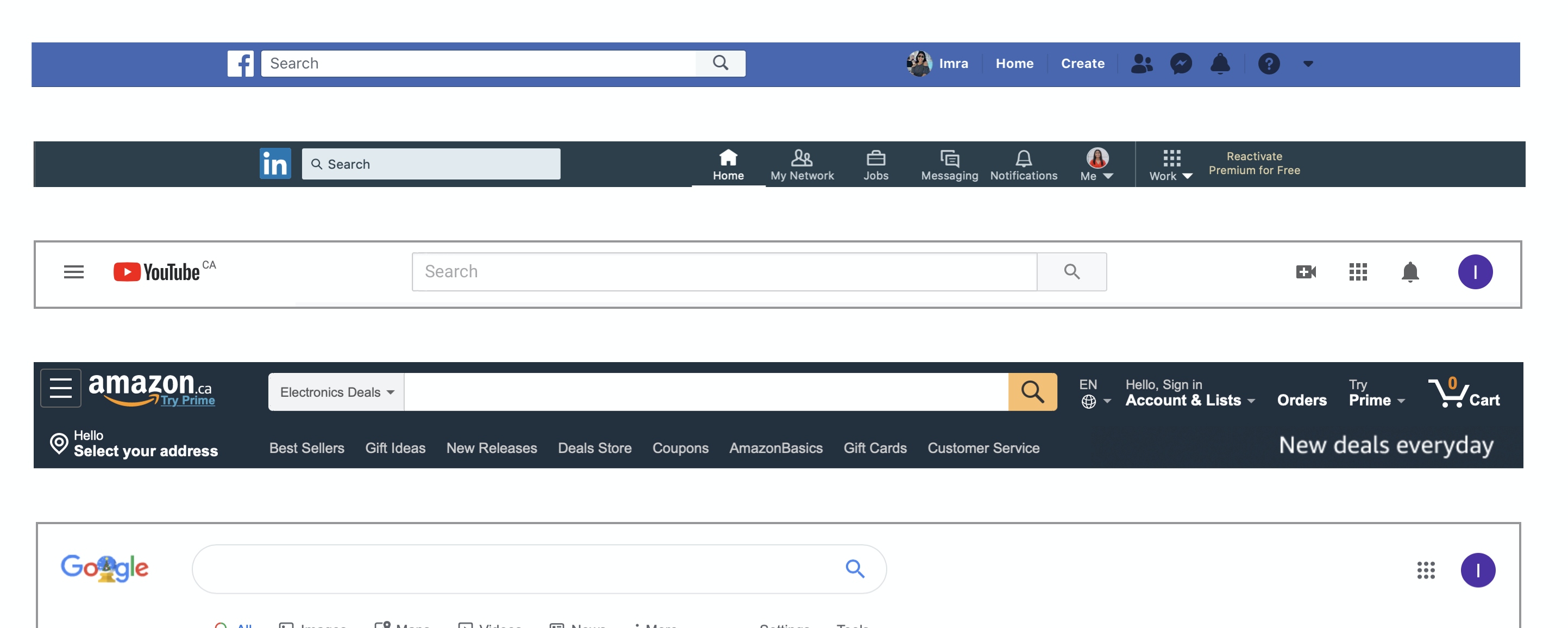Open Facebook Messenger icon
This screenshot has width=1568, height=628.
tap(1181, 64)
